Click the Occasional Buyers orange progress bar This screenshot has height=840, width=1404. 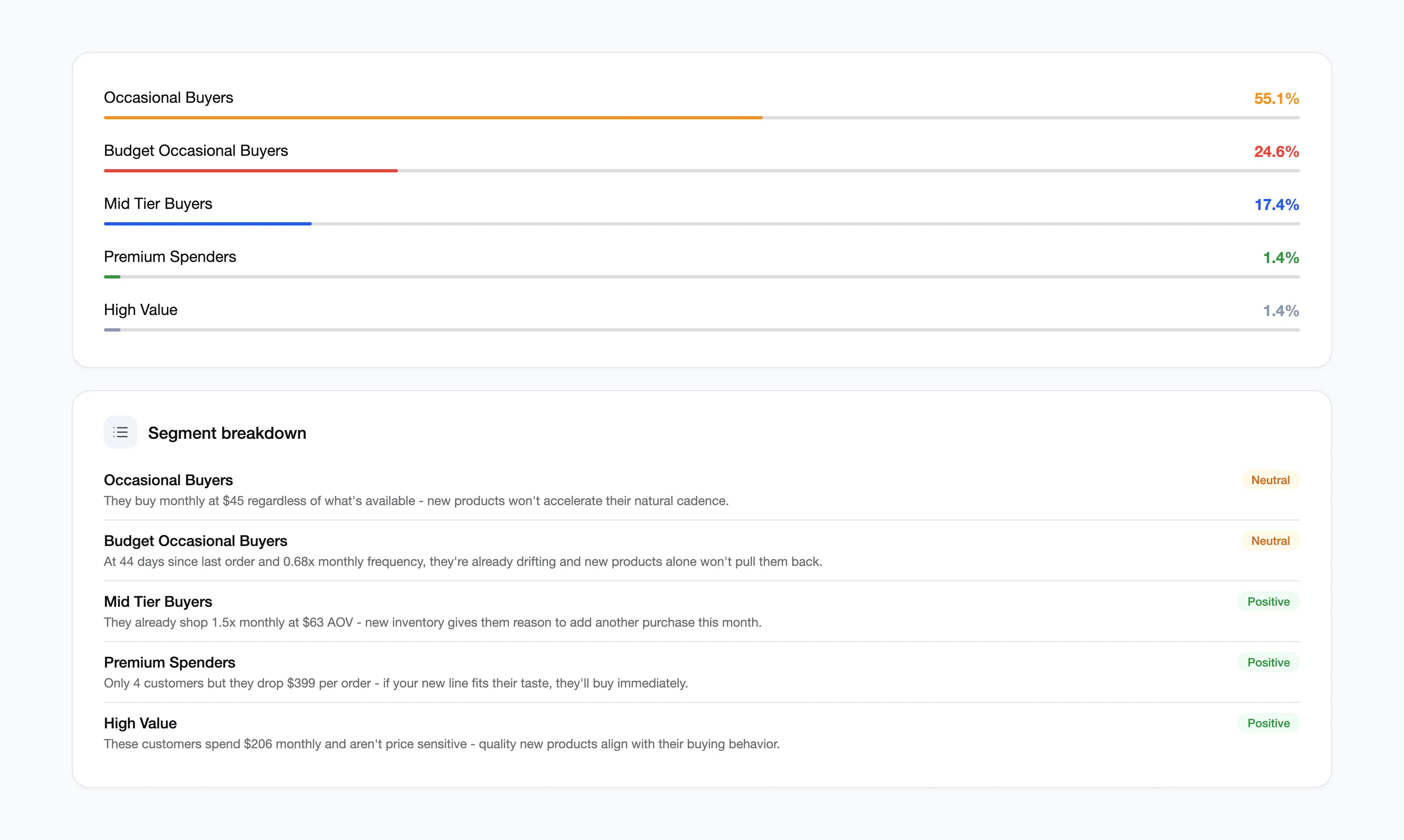pos(433,118)
